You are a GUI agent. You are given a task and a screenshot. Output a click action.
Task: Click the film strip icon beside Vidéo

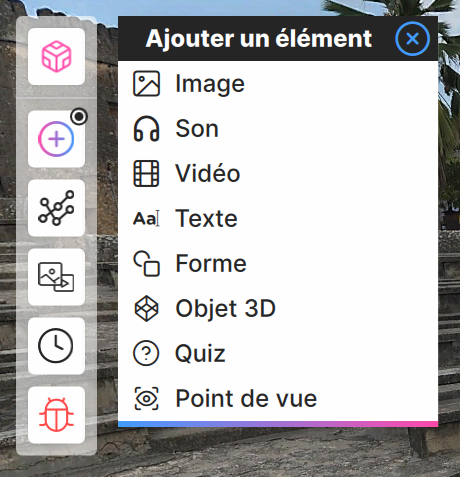(146, 174)
